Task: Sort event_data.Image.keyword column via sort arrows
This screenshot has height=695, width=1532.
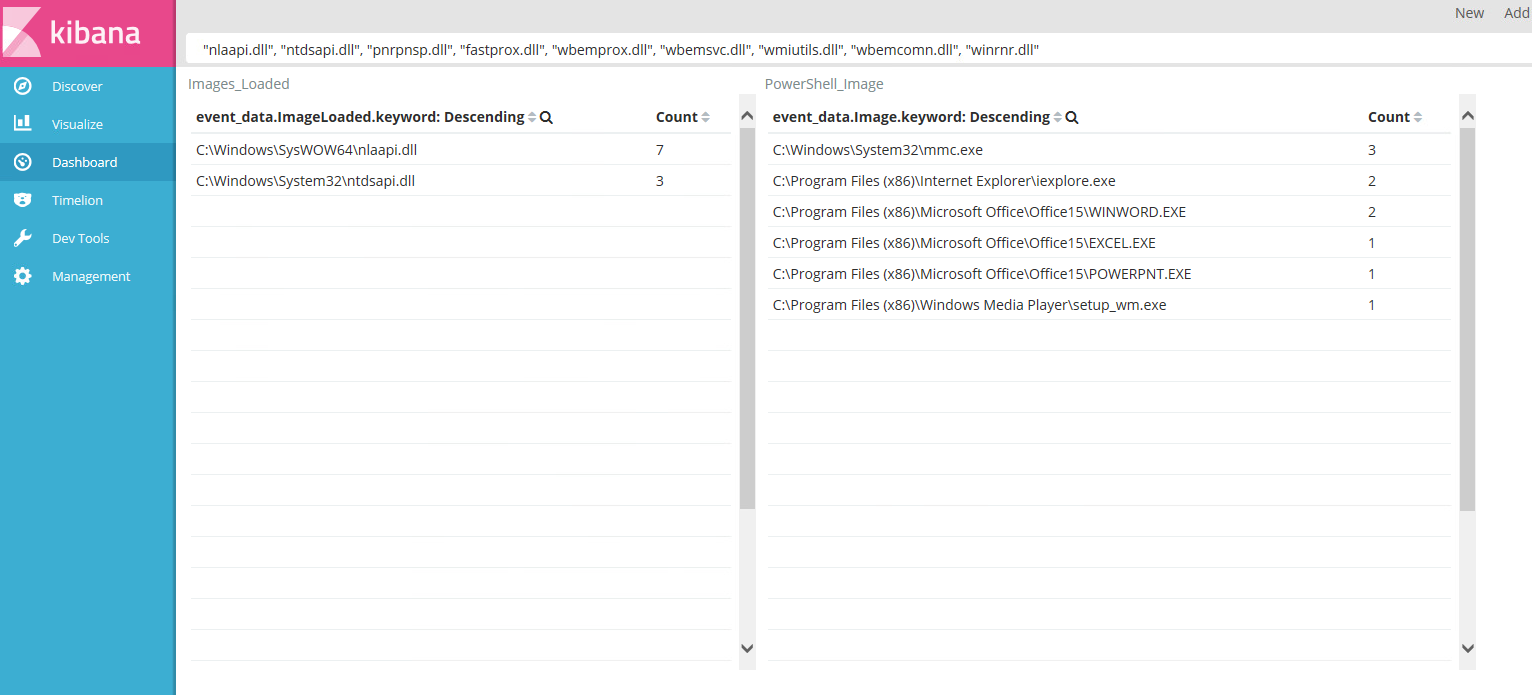Action: tap(1058, 117)
